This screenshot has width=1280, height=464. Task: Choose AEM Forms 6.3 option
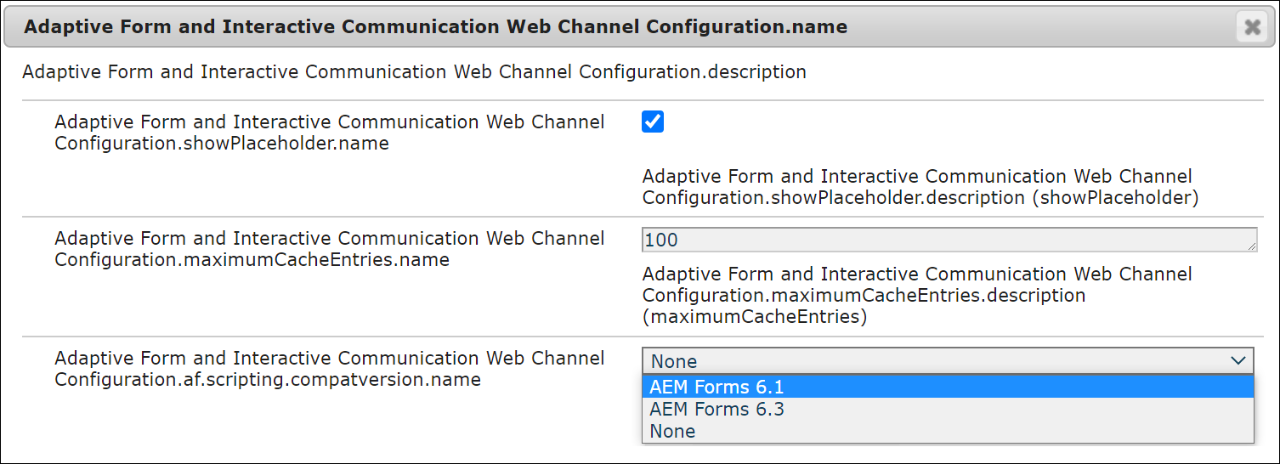947,409
